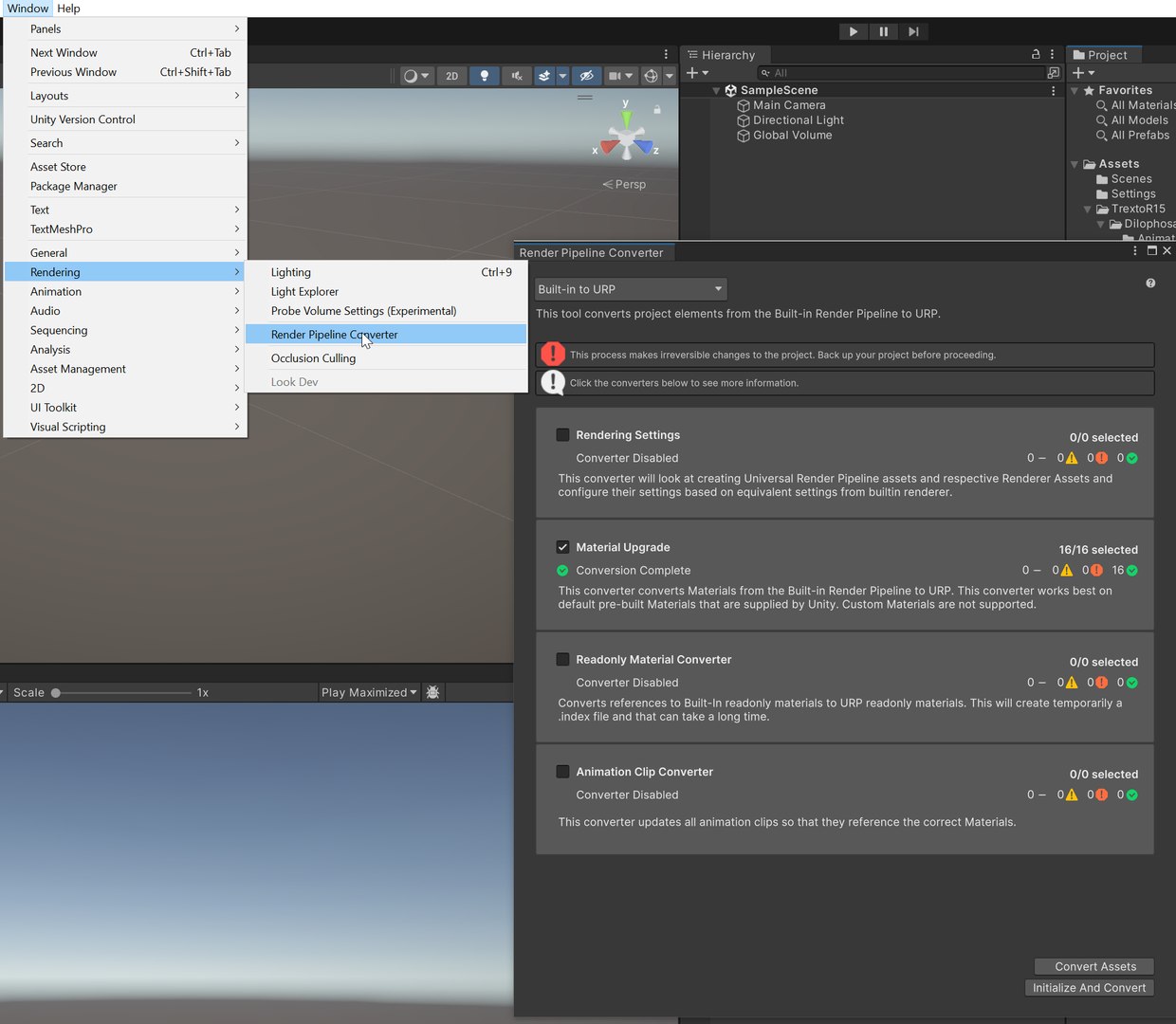Toggle scene lighting bulb icon
This screenshot has width=1176, height=1024.
(485, 76)
